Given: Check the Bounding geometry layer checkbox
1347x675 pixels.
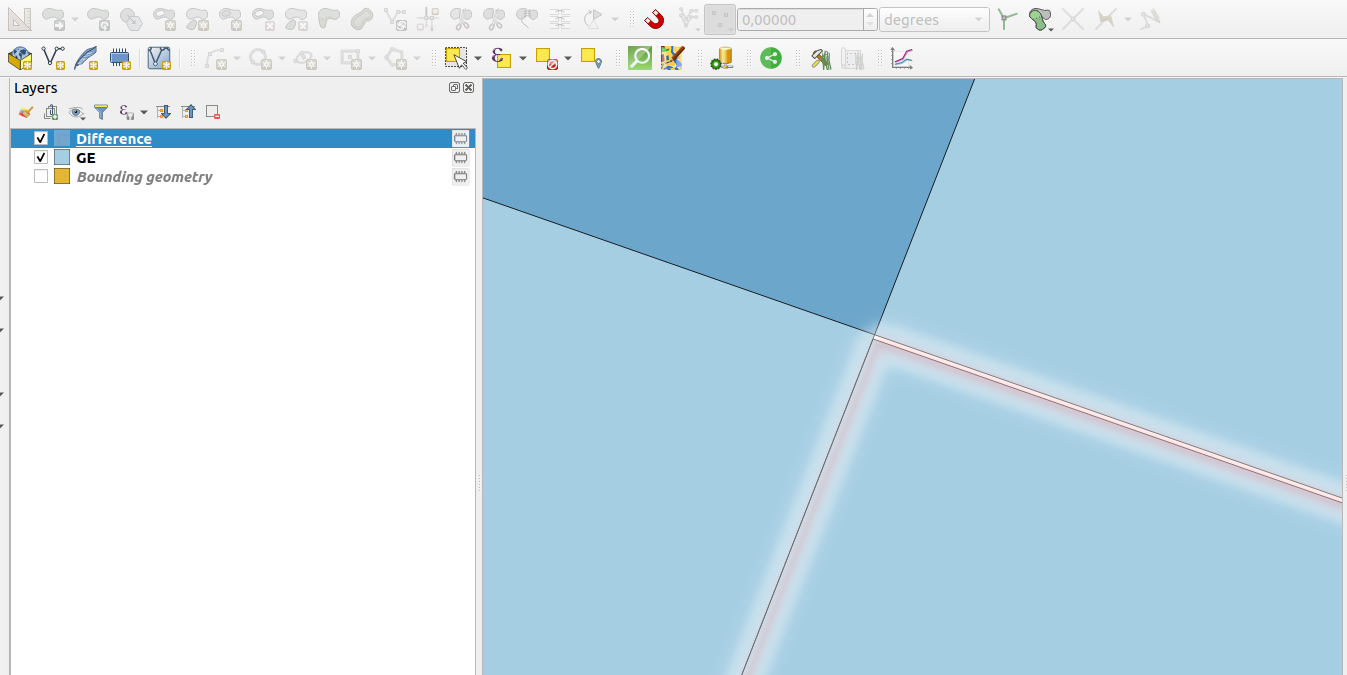Looking at the screenshot, I should (41, 176).
